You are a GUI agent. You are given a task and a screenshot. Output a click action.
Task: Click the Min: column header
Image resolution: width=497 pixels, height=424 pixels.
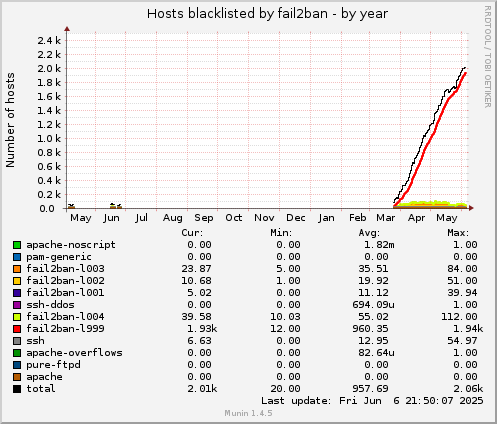click(281, 233)
